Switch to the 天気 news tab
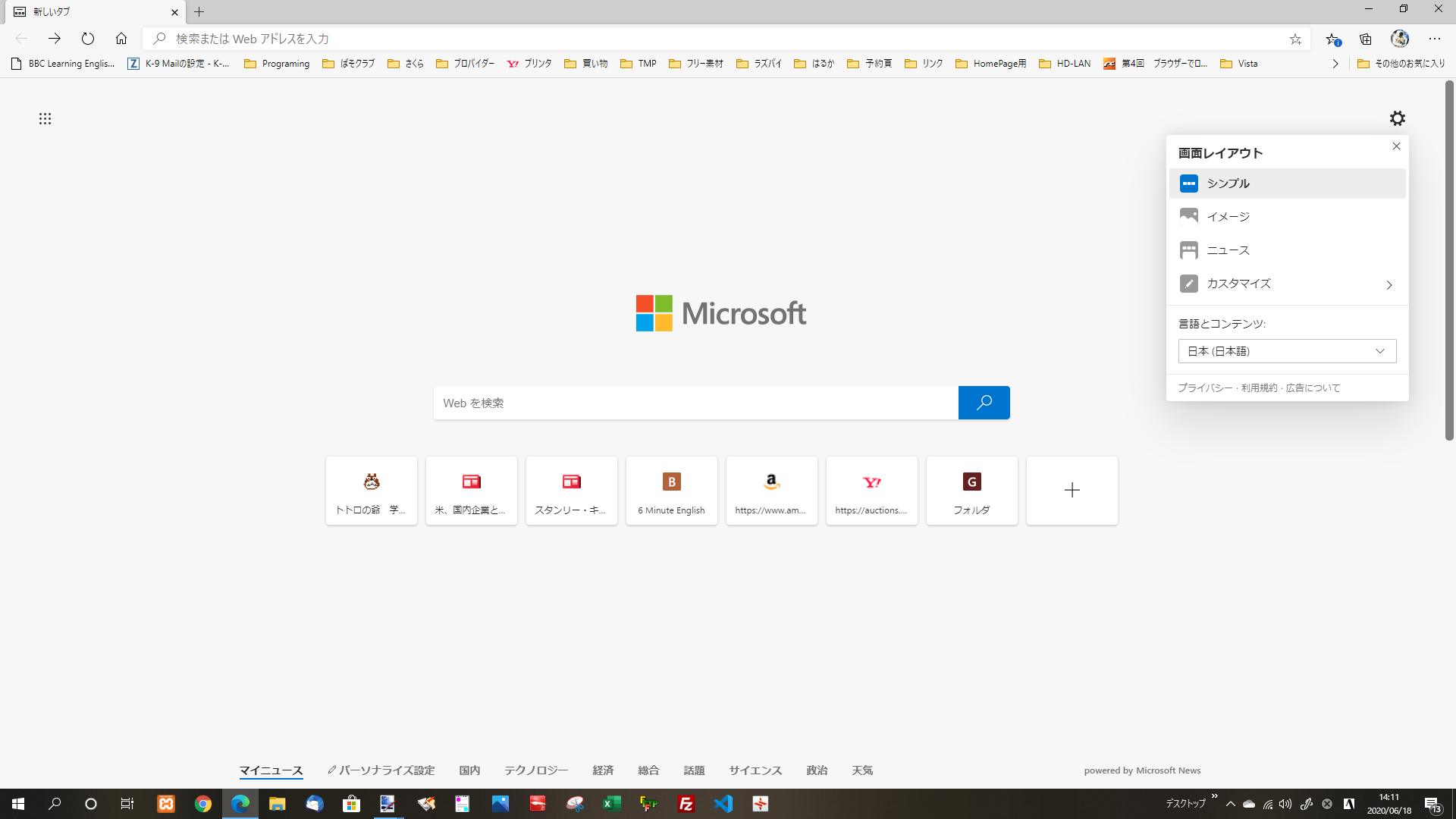This screenshot has height=819, width=1456. [x=862, y=770]
